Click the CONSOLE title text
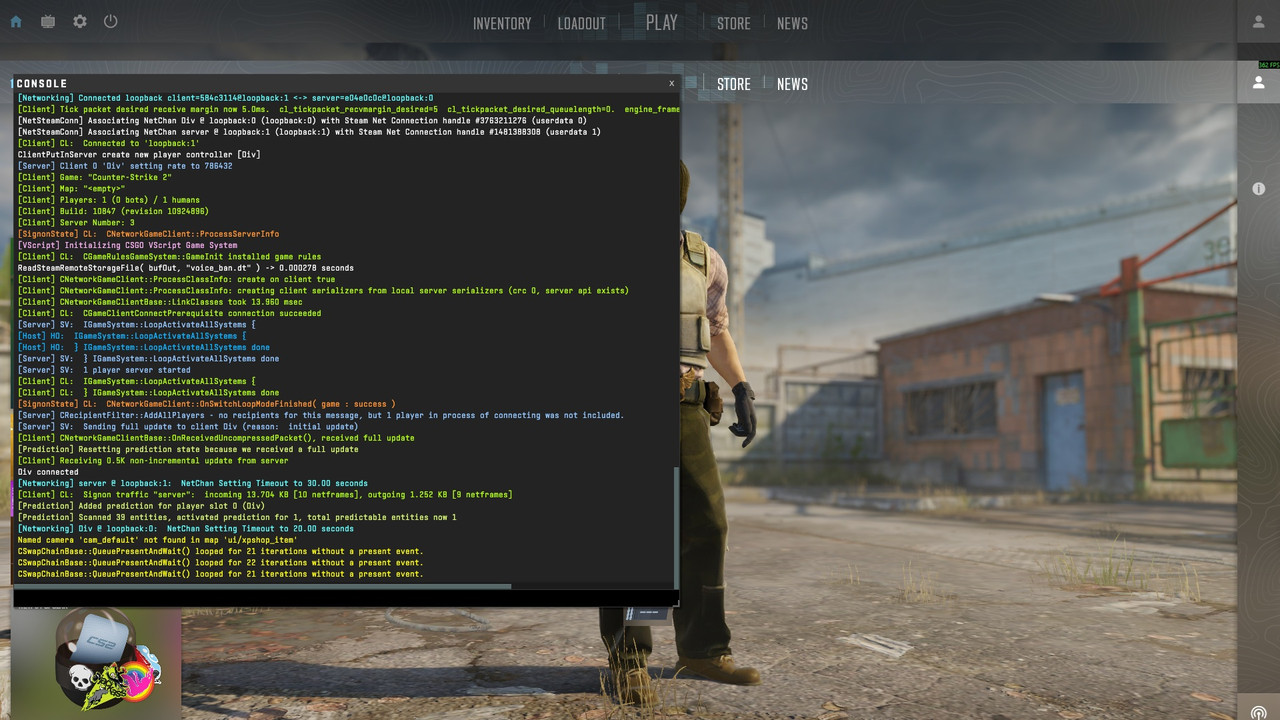This screenshot has height=720, width=1280. coord(42,84)
